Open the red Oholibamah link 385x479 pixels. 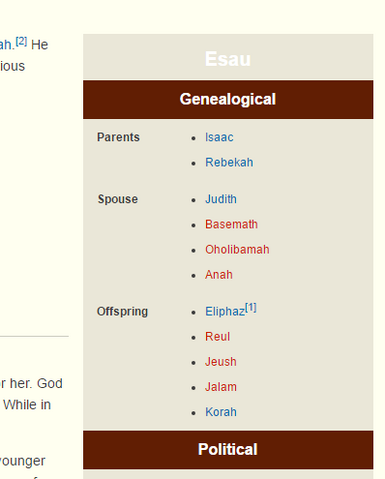[x=237, y=249]
